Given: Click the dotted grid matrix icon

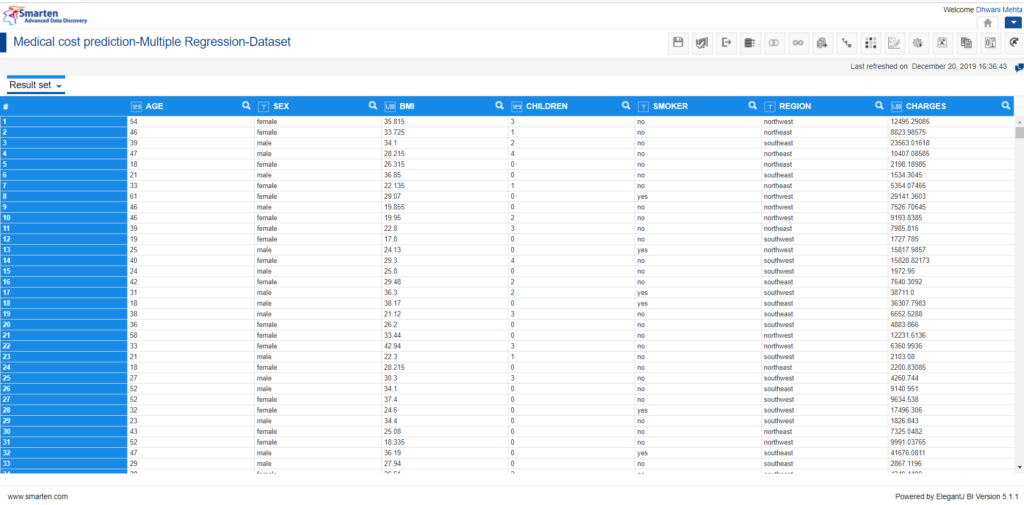Looking at the screenshot, I should pyautogui.click(x=870, y=42).
